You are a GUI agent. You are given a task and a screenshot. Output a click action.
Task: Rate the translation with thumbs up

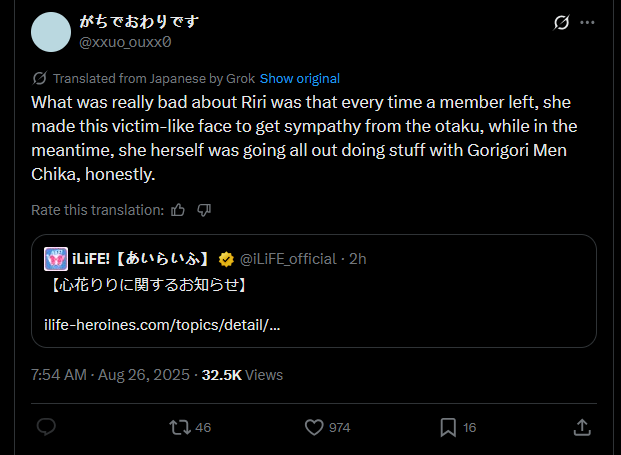tap(178, 210)
